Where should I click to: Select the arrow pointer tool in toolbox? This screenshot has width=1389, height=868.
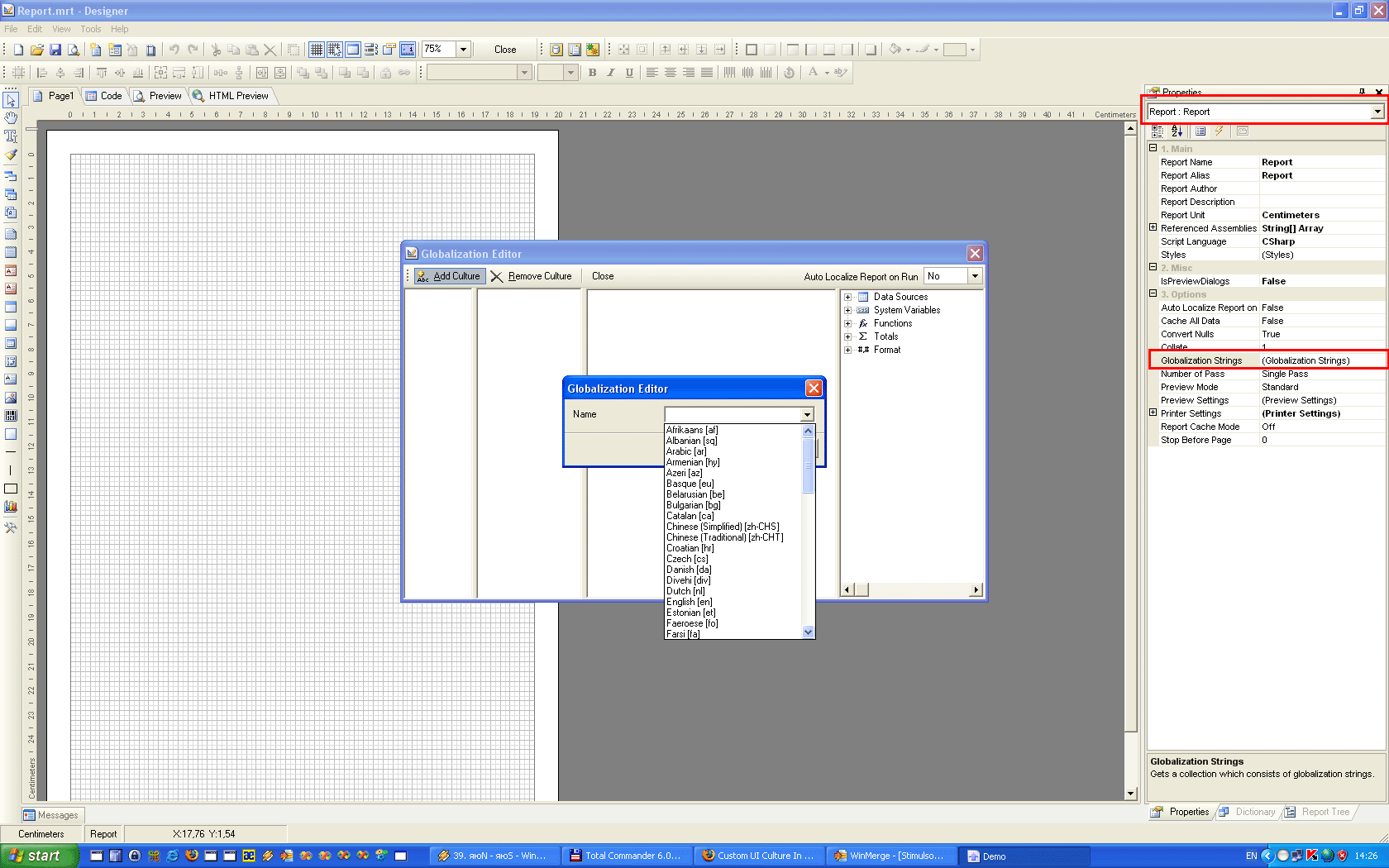pos(11,100)
